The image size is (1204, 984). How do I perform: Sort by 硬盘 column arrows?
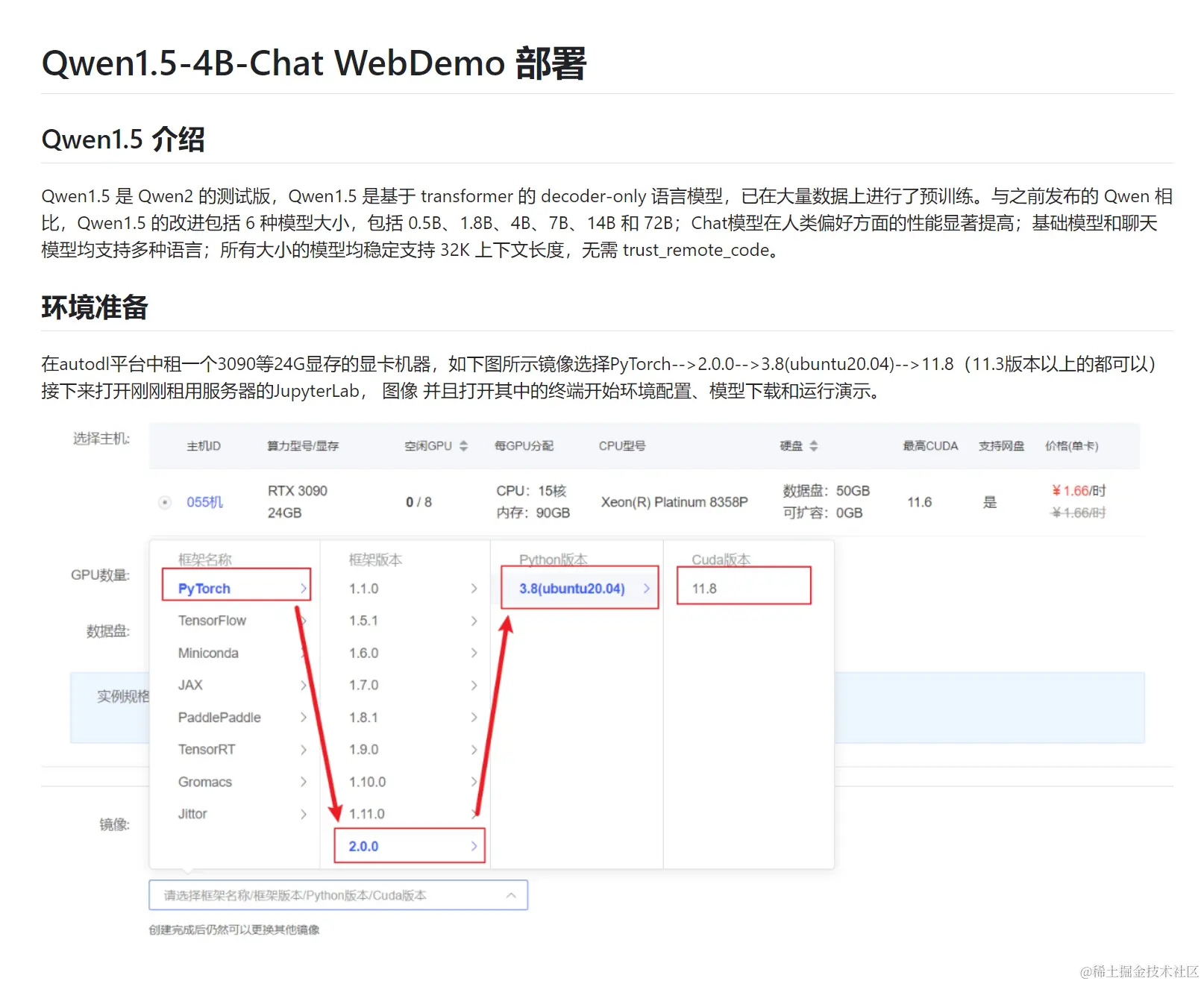coord(814,445)
